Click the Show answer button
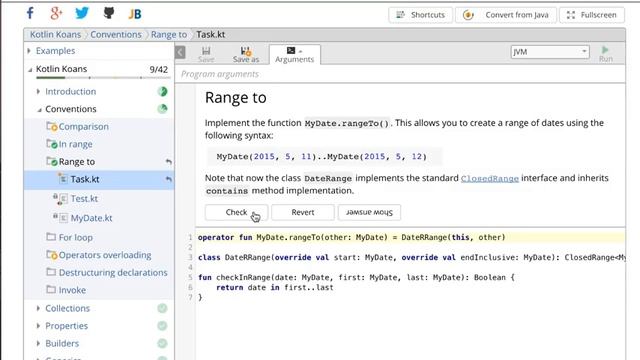 click(369, 212)
